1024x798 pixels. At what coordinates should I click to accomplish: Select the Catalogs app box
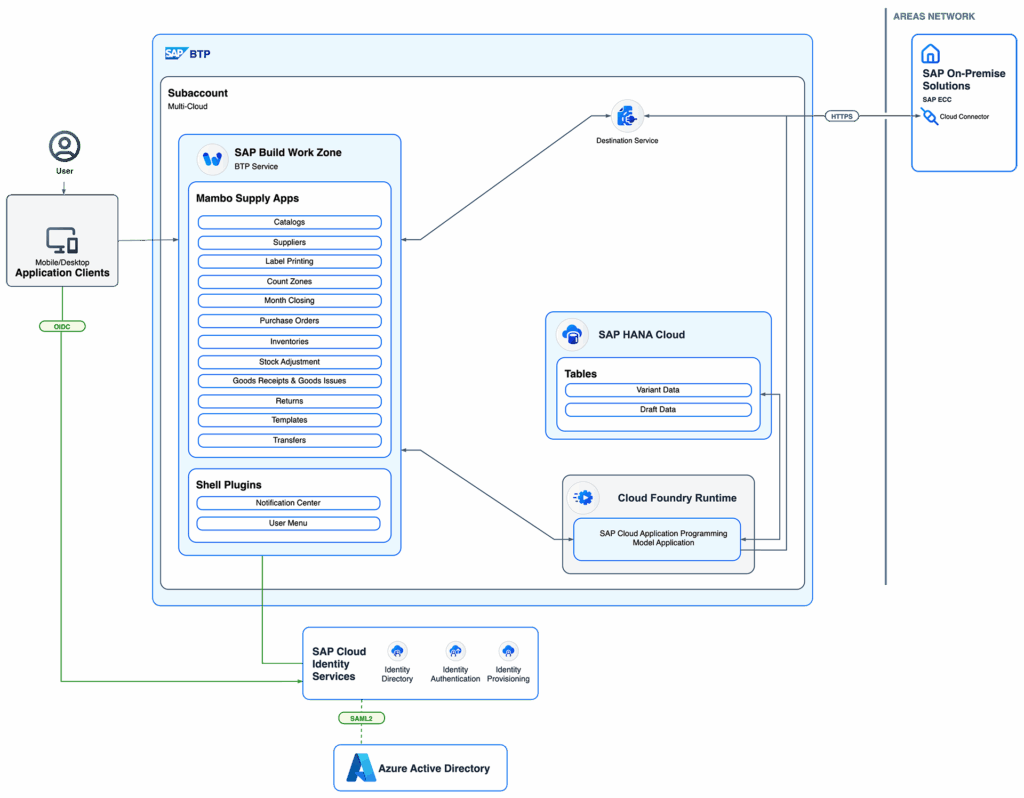[289, 222]
